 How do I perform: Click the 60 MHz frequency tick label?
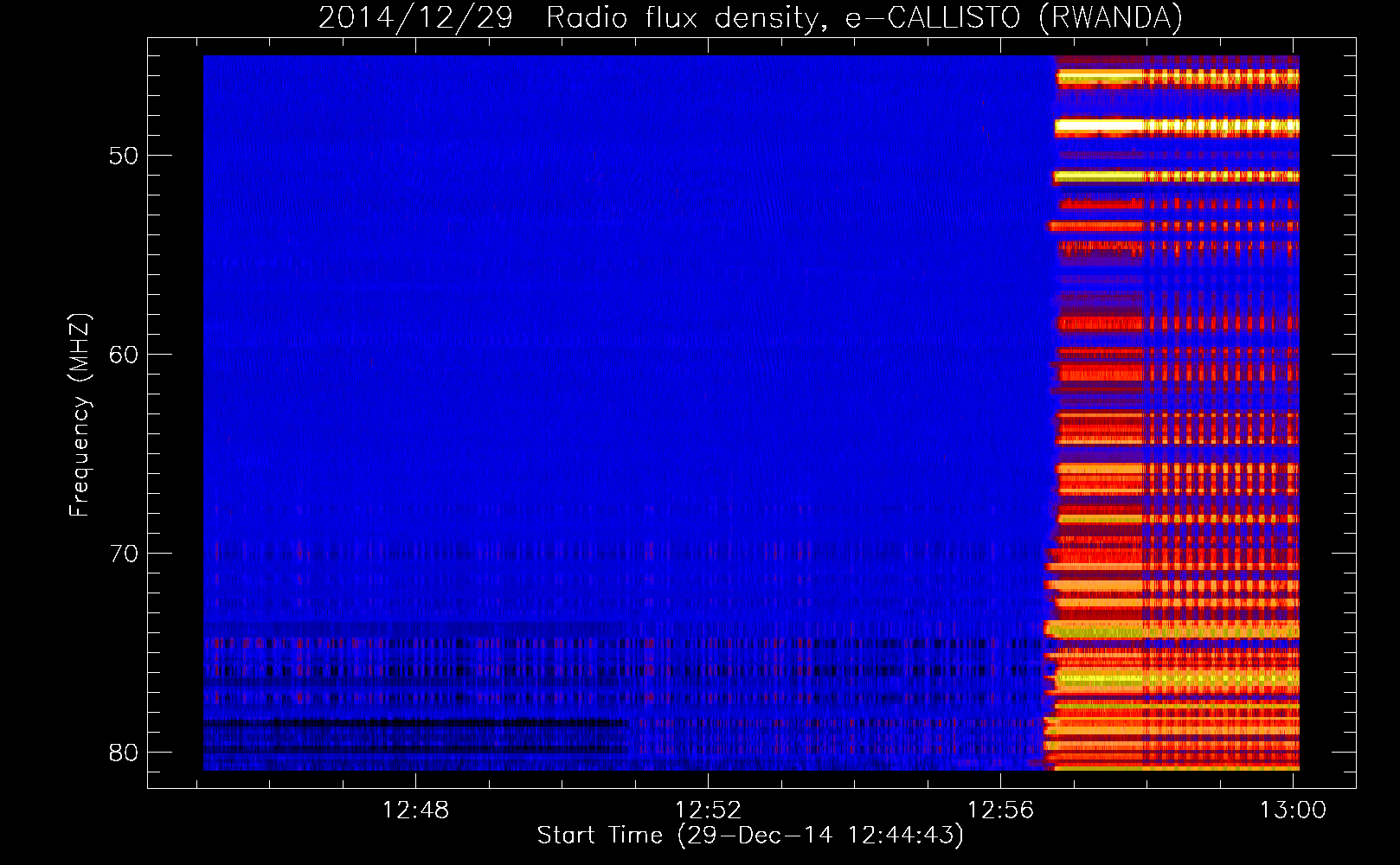click(x=124, y=355)
